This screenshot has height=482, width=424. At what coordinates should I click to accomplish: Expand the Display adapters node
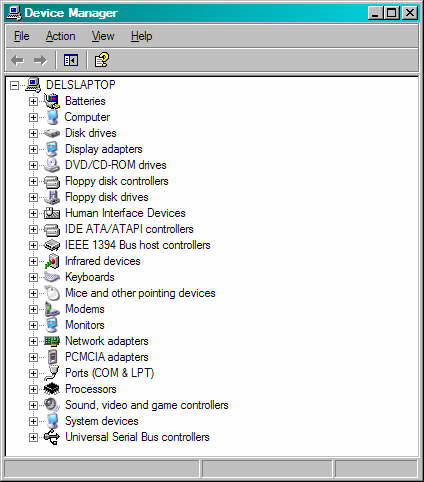coord(33,149)
